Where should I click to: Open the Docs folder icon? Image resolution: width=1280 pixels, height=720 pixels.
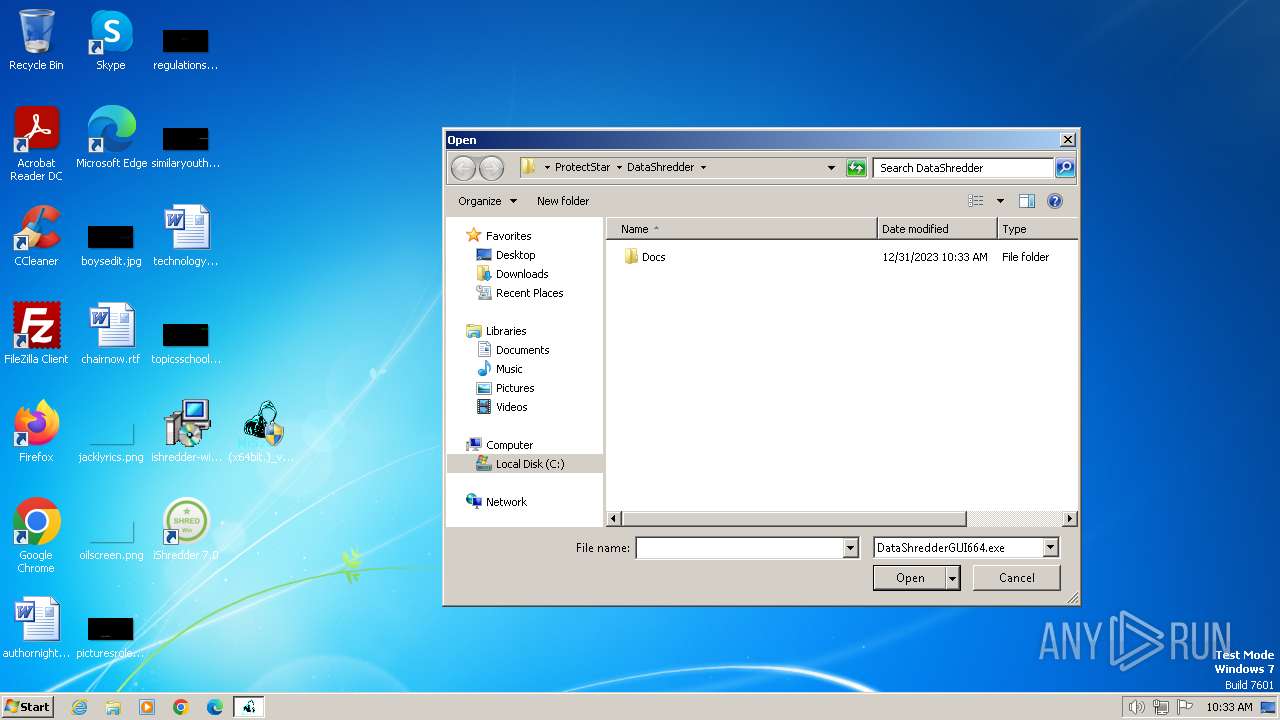631,257
